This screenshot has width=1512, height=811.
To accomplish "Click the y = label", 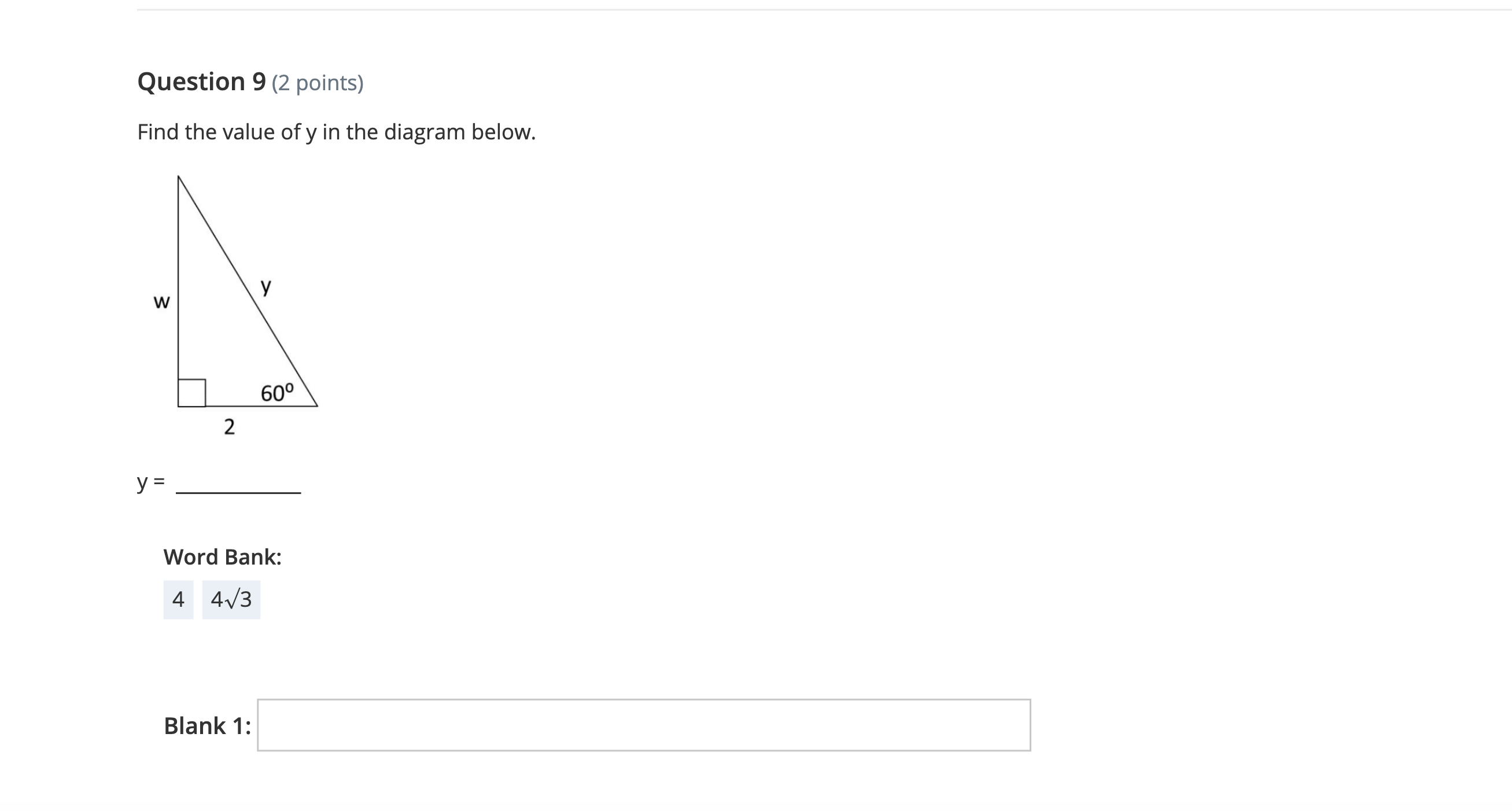I will pyautogui.click(x=152, y=484).
